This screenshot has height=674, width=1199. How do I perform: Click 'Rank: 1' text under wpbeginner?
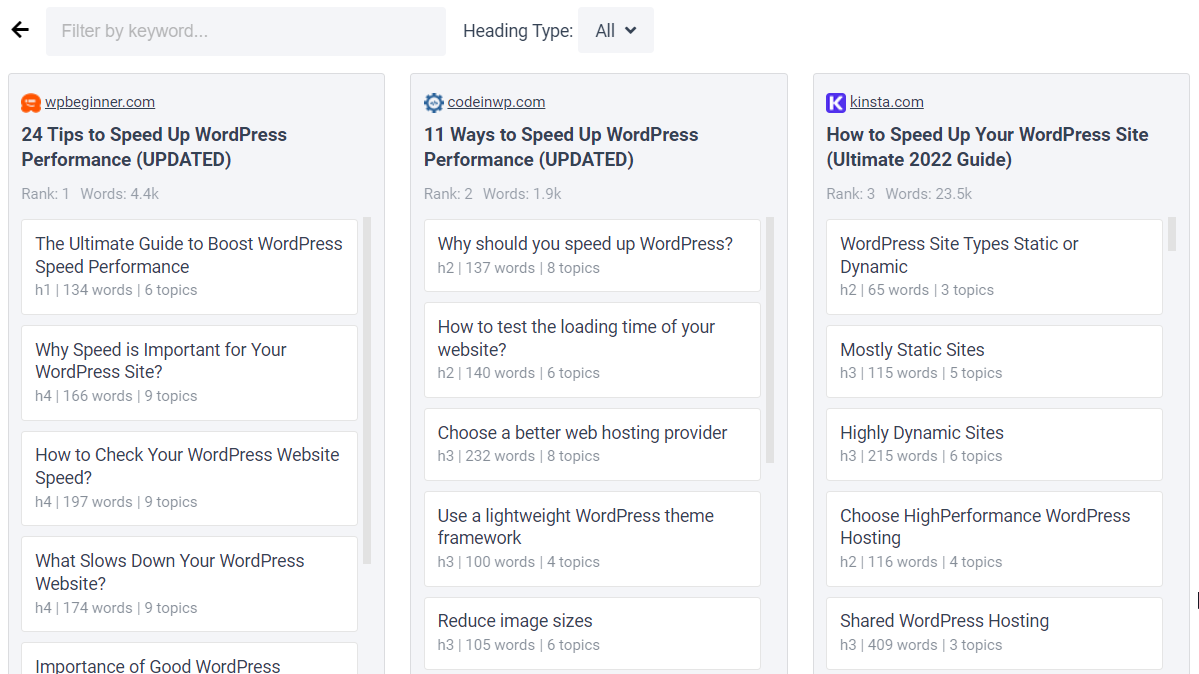(45, 194)
